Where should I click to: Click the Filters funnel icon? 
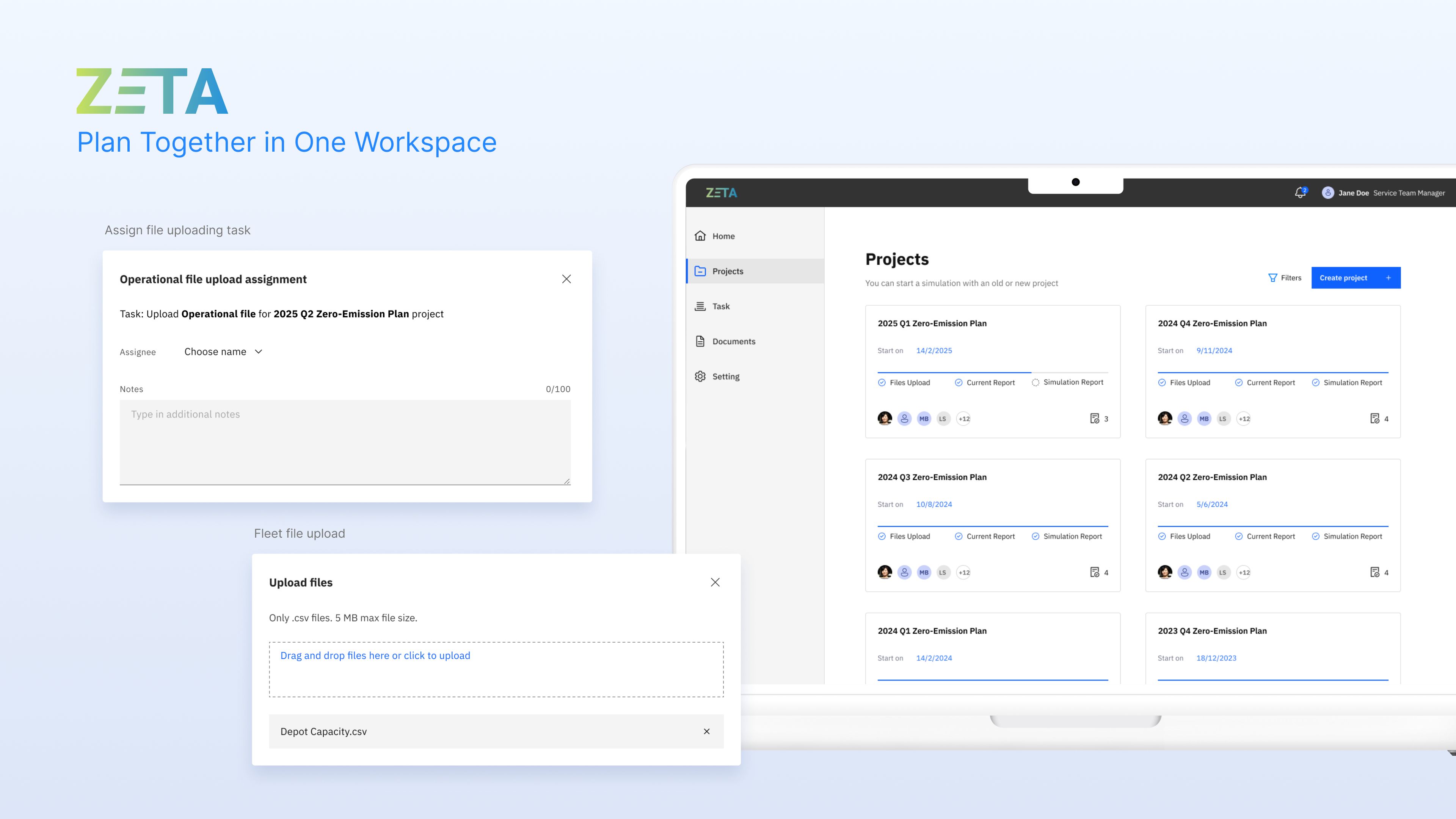(x=1272, y=278)
